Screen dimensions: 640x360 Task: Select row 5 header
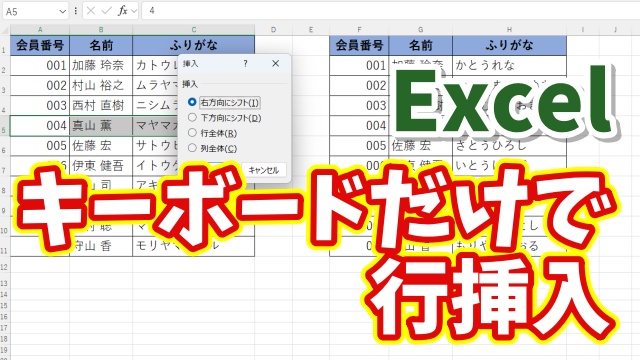4,126
